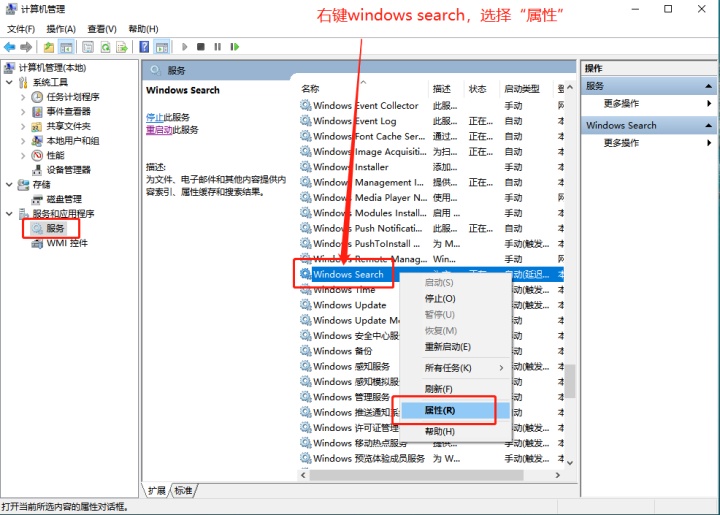
Task: Collapse the 服务和应用程序 tree node
Action: pos(9,214)
